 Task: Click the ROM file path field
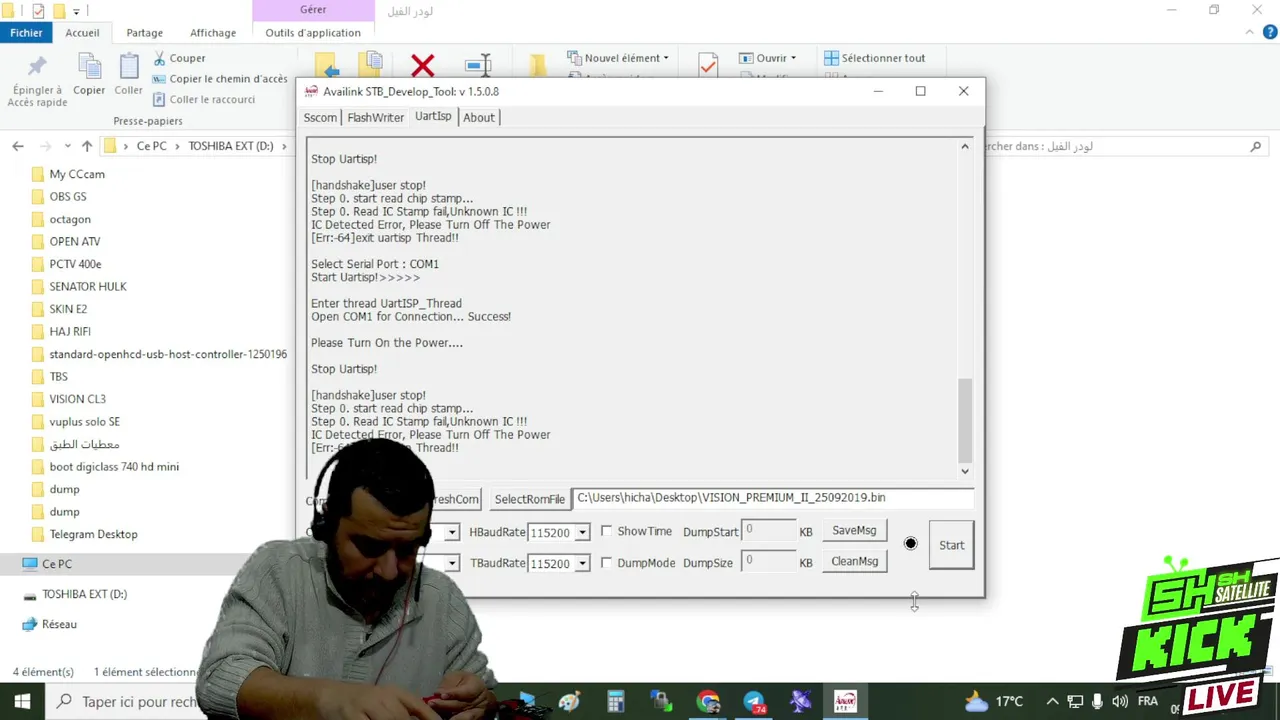click(x=773, y=498)
